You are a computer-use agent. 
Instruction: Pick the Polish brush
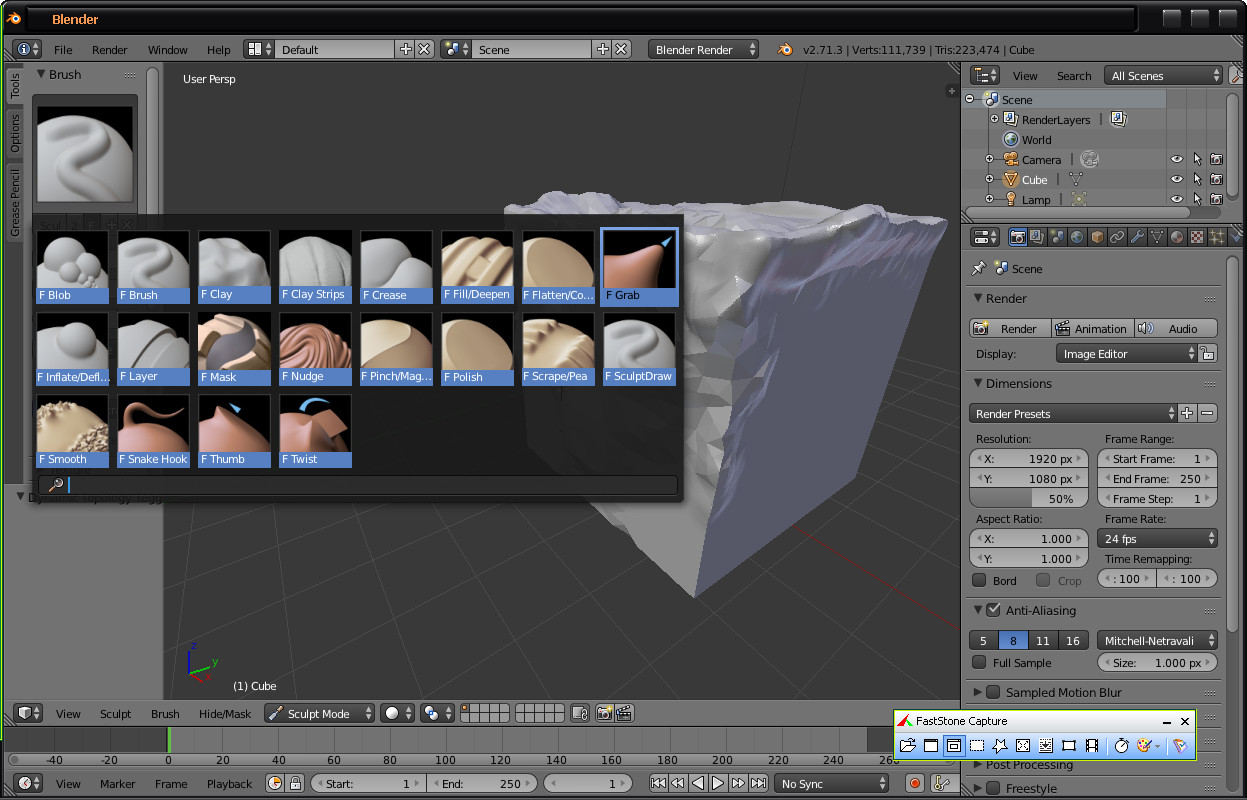tap(477, 349)
